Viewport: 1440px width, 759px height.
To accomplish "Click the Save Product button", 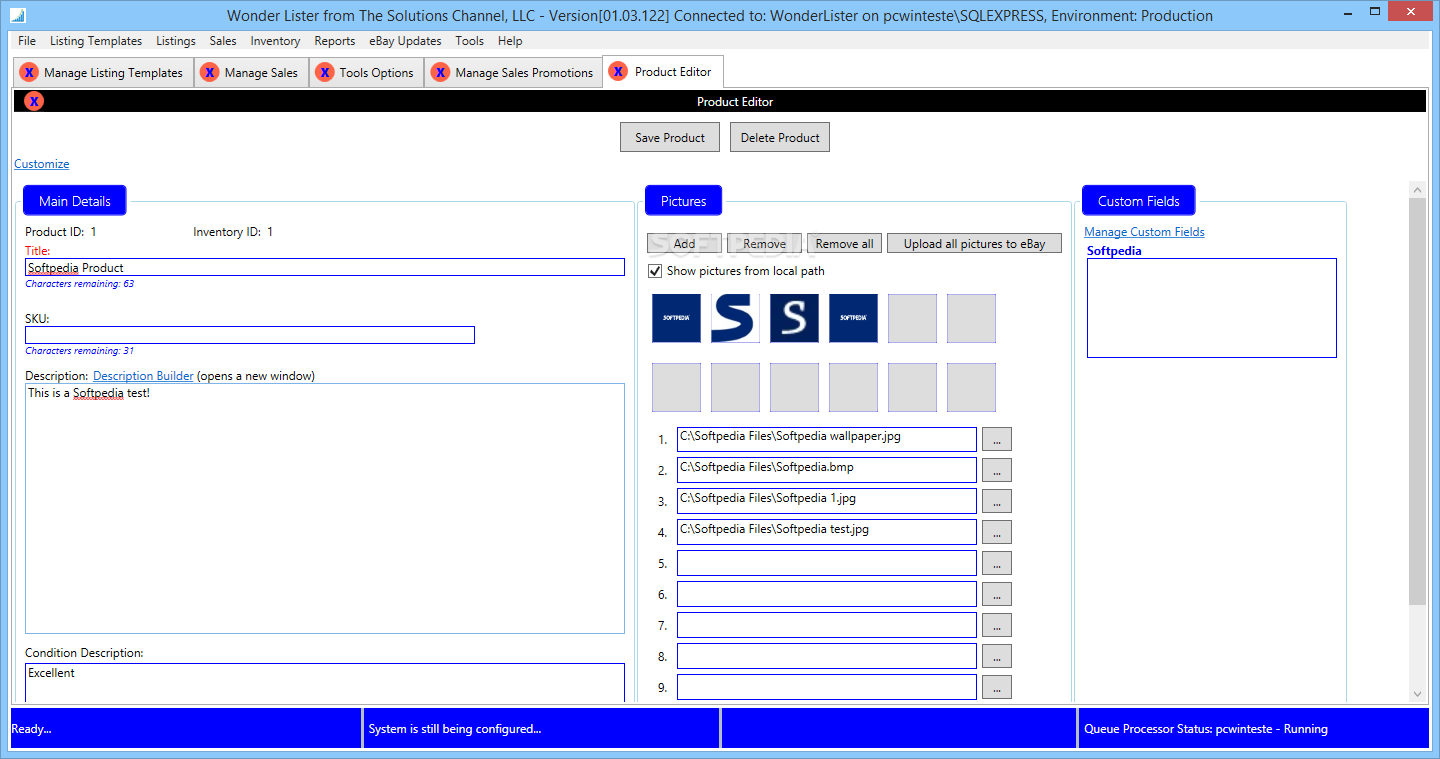I will (670, 137).
